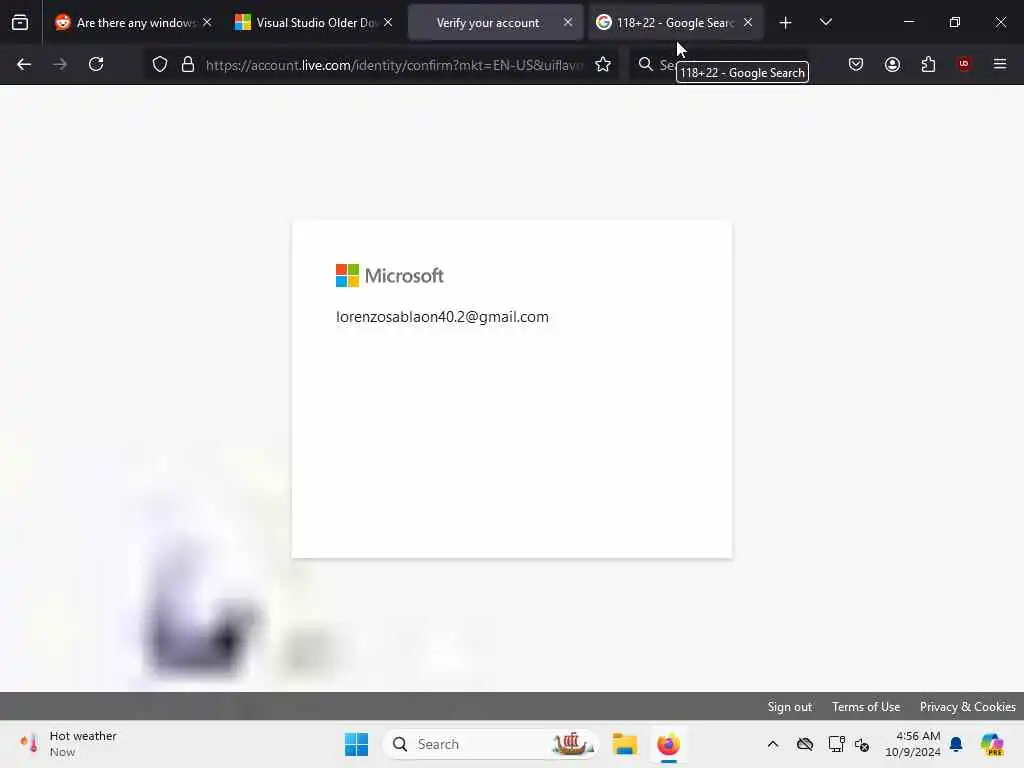This screenshot has width=1024, height=768.
Task: Close the Reddit tab
Action: tap(207, 22)
